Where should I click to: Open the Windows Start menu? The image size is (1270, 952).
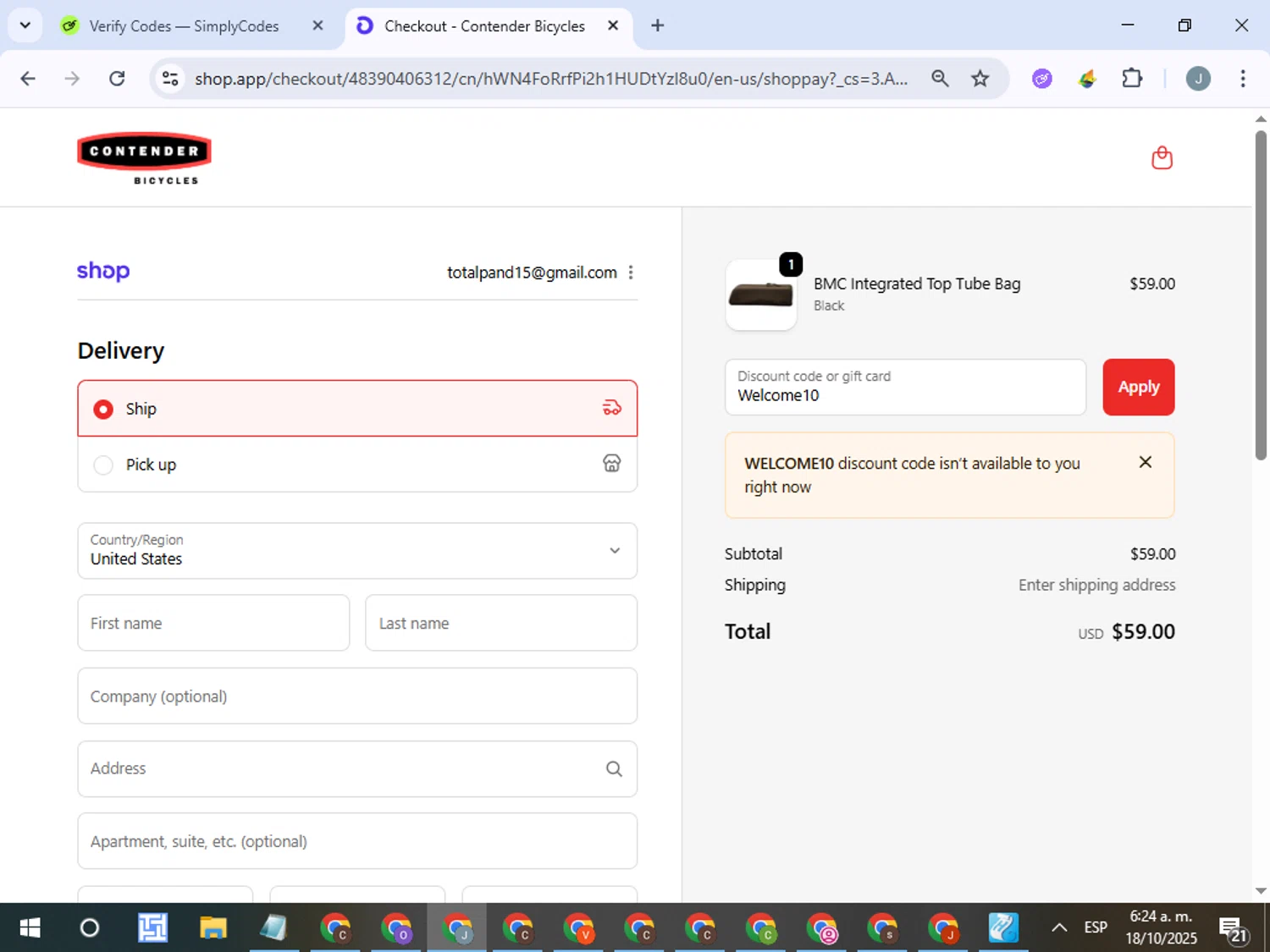[30, 927]
